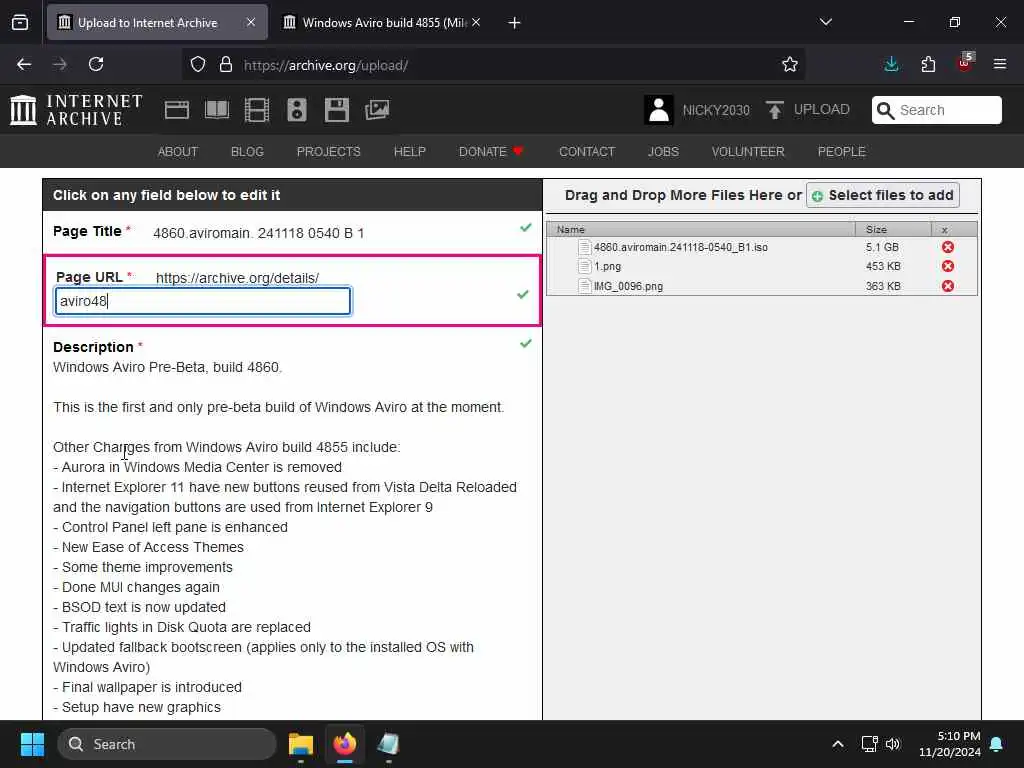Open the ABOUT menu item
Image resolution: width=1024 pixels, height=768 pixels.
(x=178, y=152)
